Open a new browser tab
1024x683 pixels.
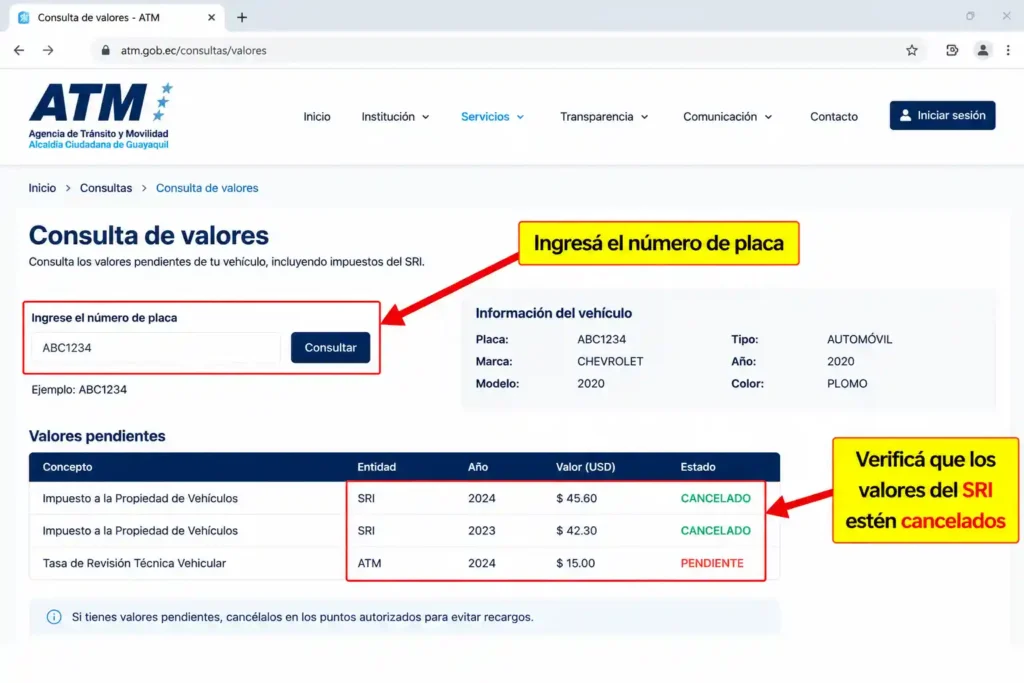(x=242, y=18)
